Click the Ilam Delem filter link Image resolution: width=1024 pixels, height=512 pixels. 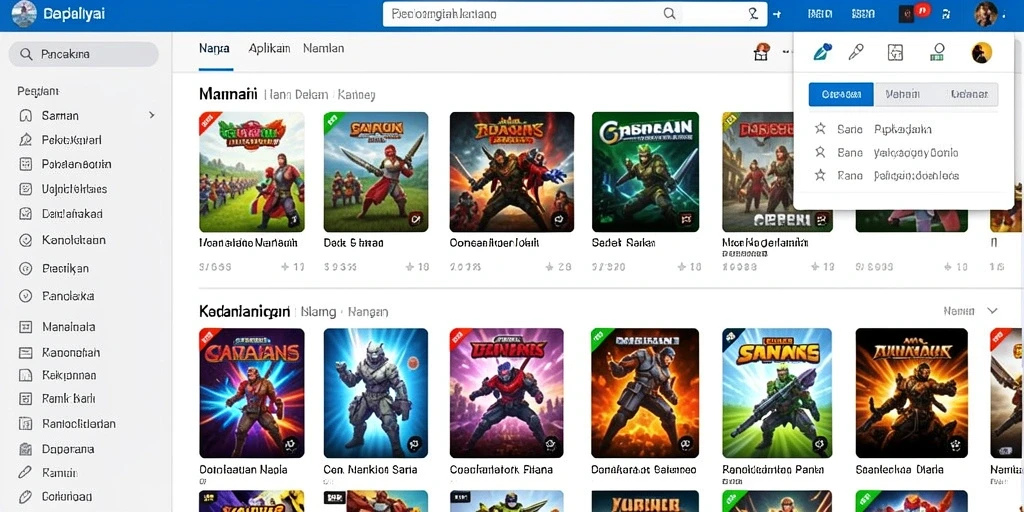point(298,95)
